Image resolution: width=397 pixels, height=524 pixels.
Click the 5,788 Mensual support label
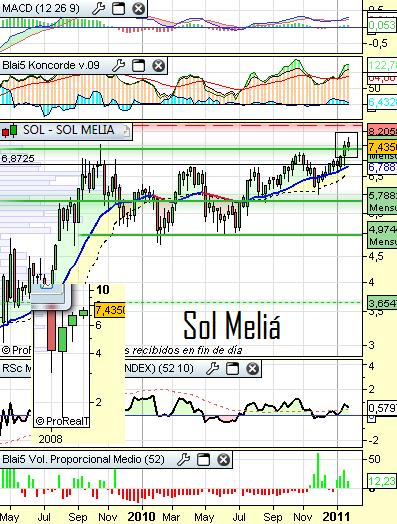click(x=382, y=202)
